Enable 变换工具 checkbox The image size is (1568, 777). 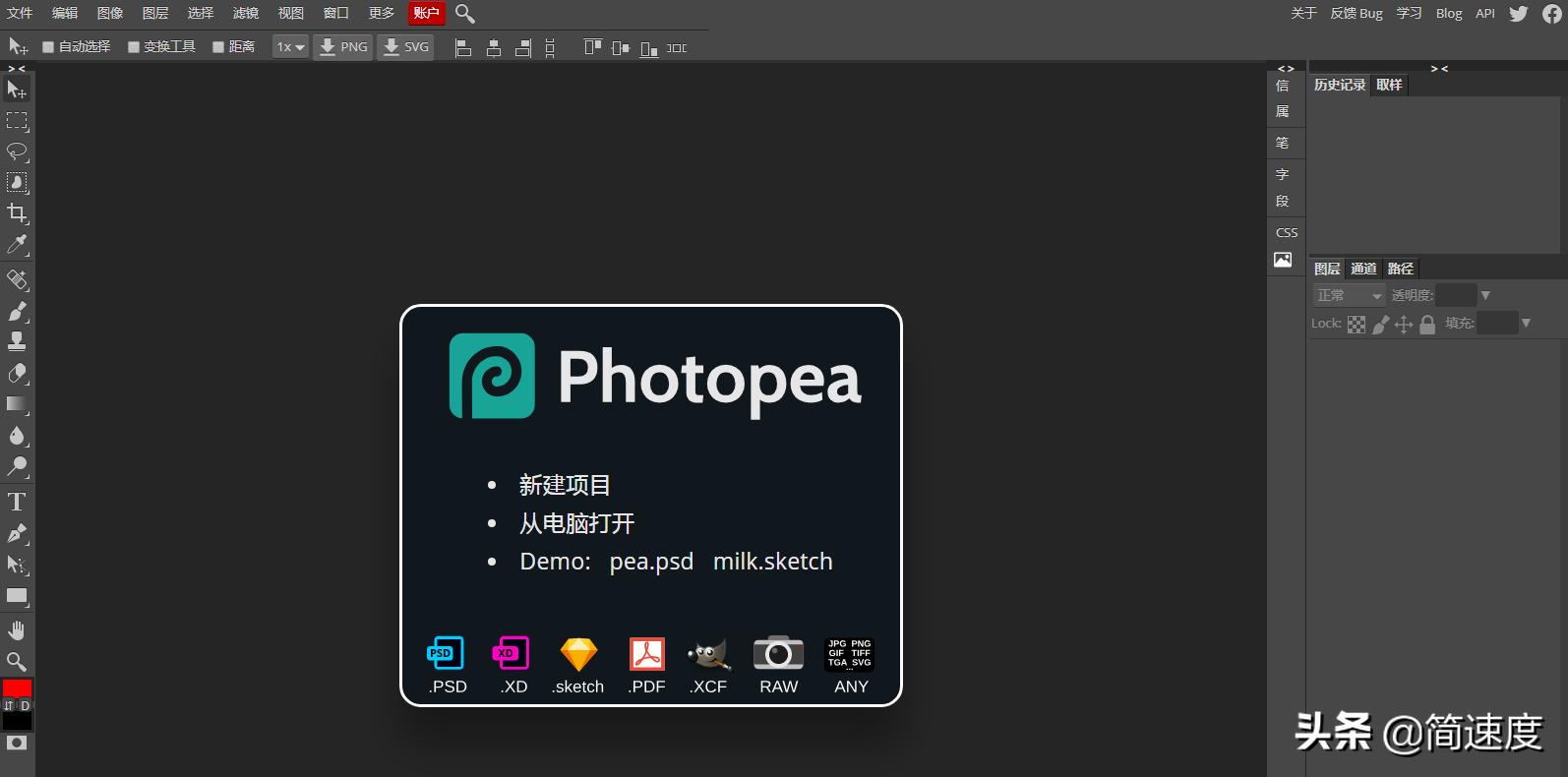tap(134, 47)
